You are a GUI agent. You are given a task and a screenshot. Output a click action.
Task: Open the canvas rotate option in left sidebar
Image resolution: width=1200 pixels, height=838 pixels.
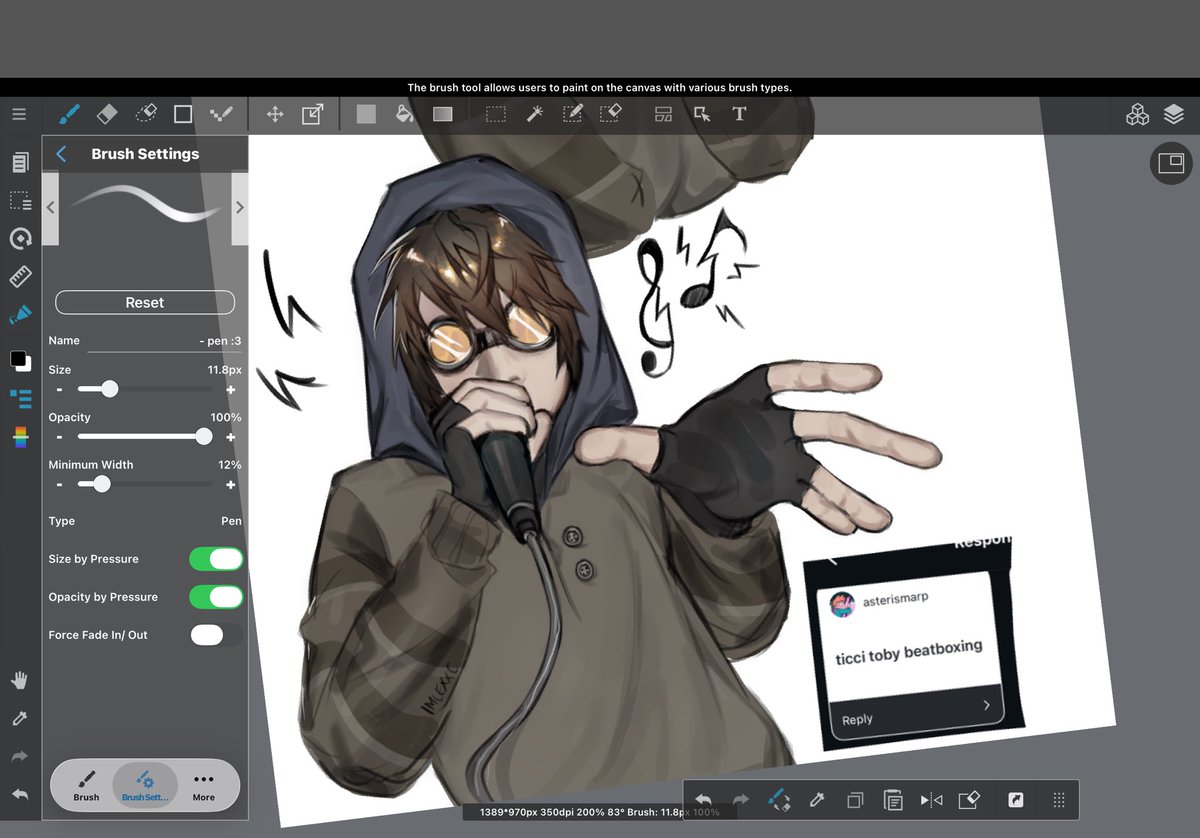coord(20,238)
